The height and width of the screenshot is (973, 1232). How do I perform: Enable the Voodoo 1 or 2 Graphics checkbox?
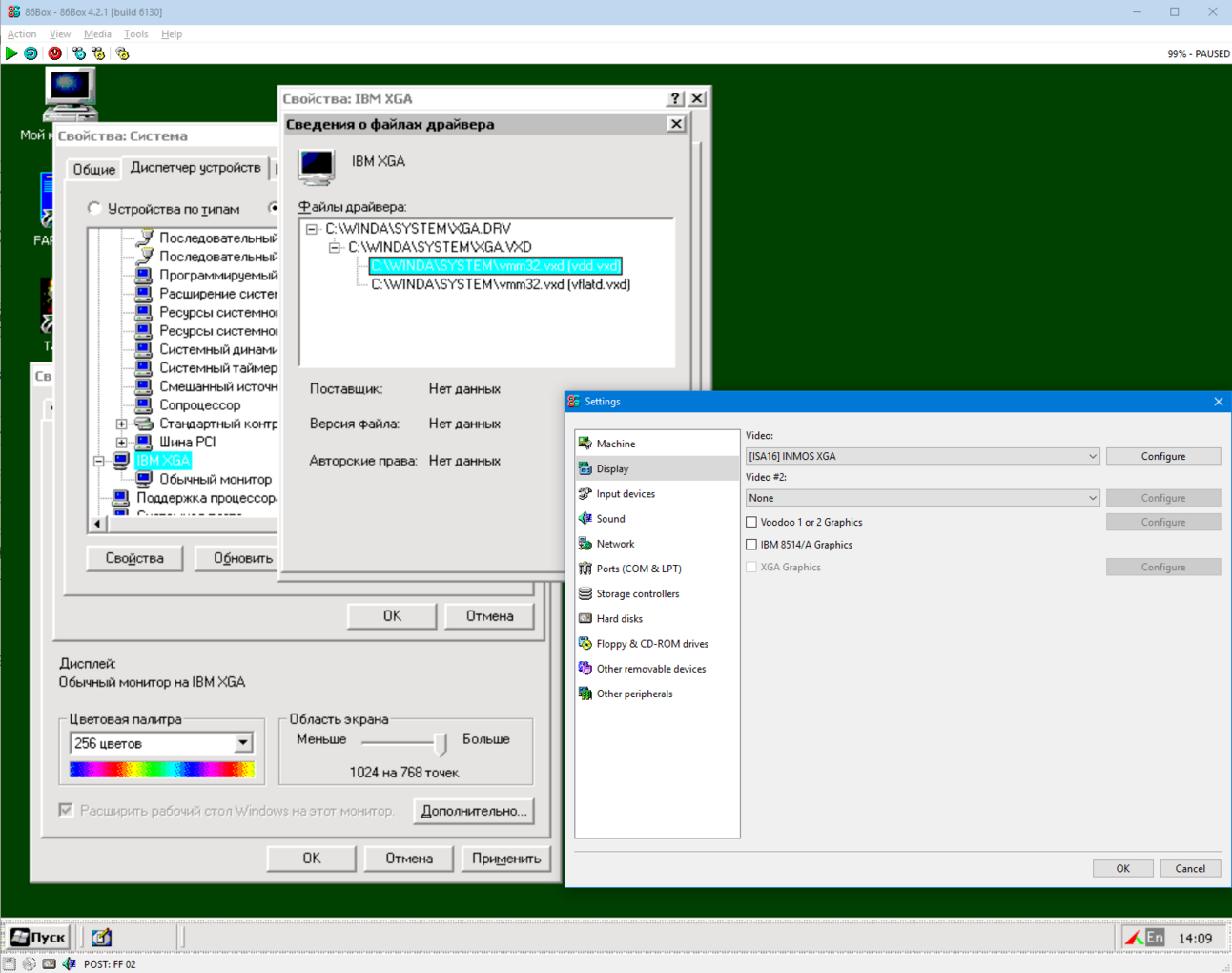[751, 522]
